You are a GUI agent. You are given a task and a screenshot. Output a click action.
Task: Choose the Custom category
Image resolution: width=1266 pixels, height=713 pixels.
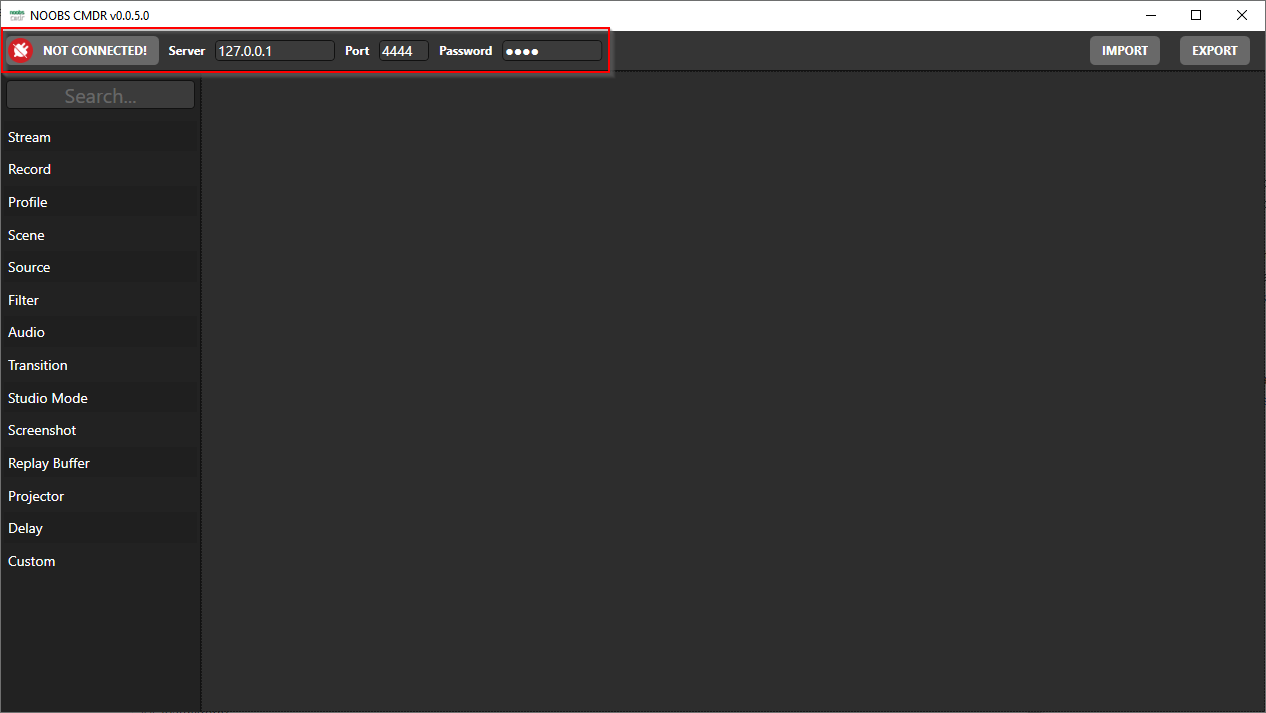click(100, 561)
